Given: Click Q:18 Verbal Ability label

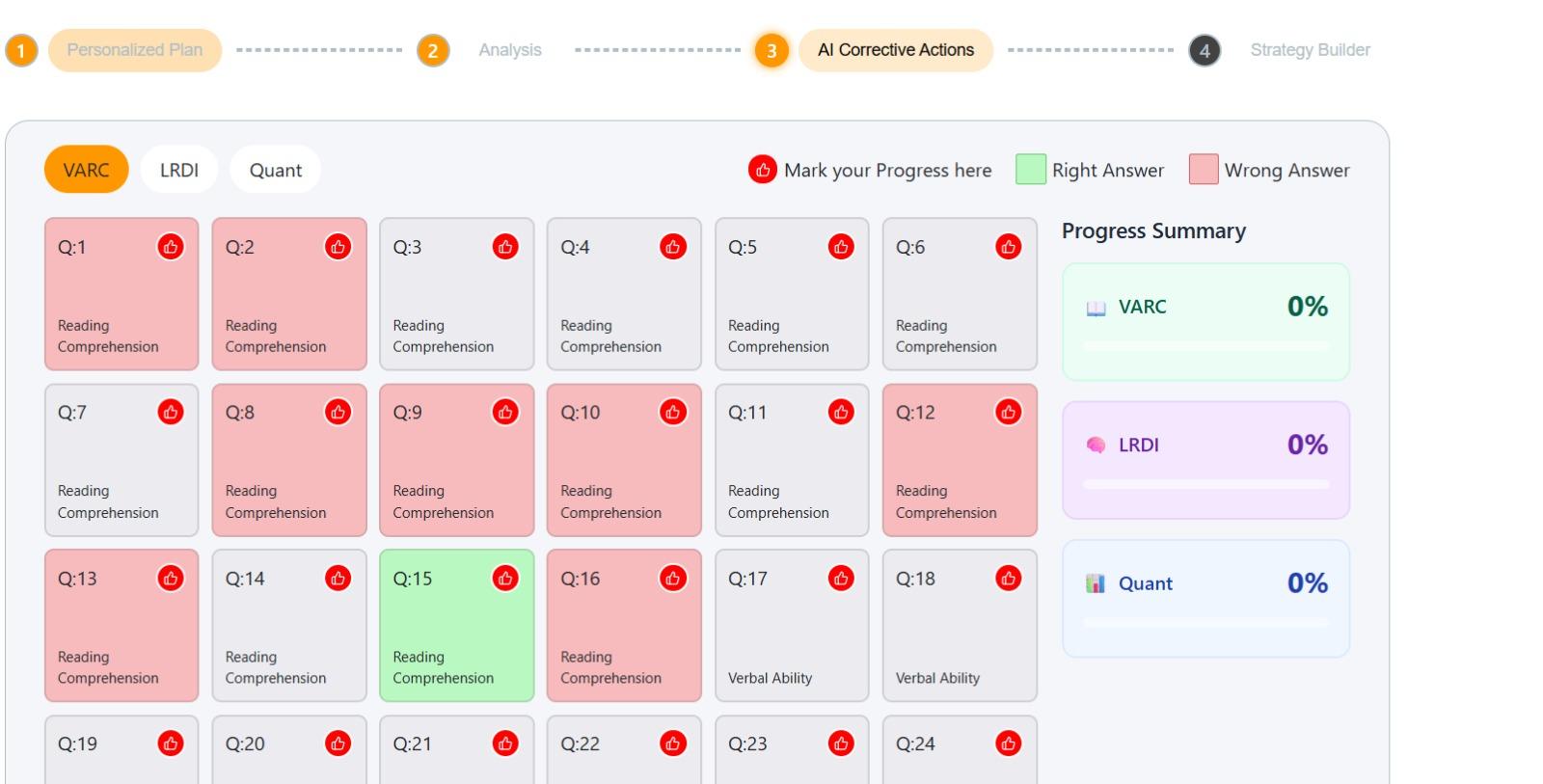Looking at the screenshot, I should [x=937, y=678].
